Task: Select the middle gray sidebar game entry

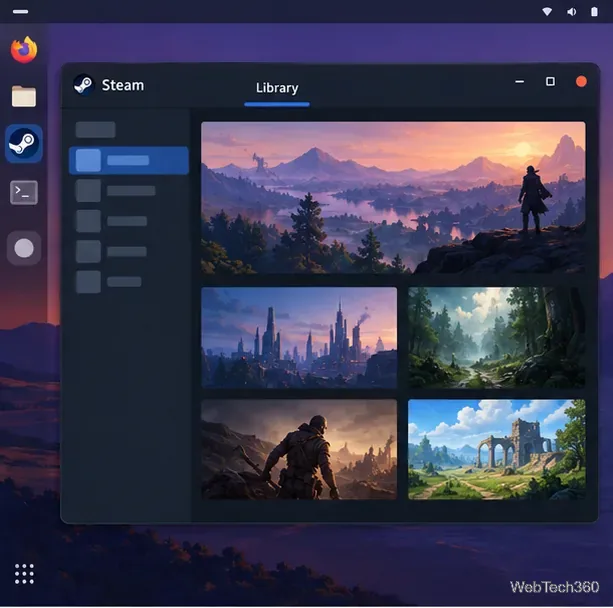Action: [x=111, y=221]
